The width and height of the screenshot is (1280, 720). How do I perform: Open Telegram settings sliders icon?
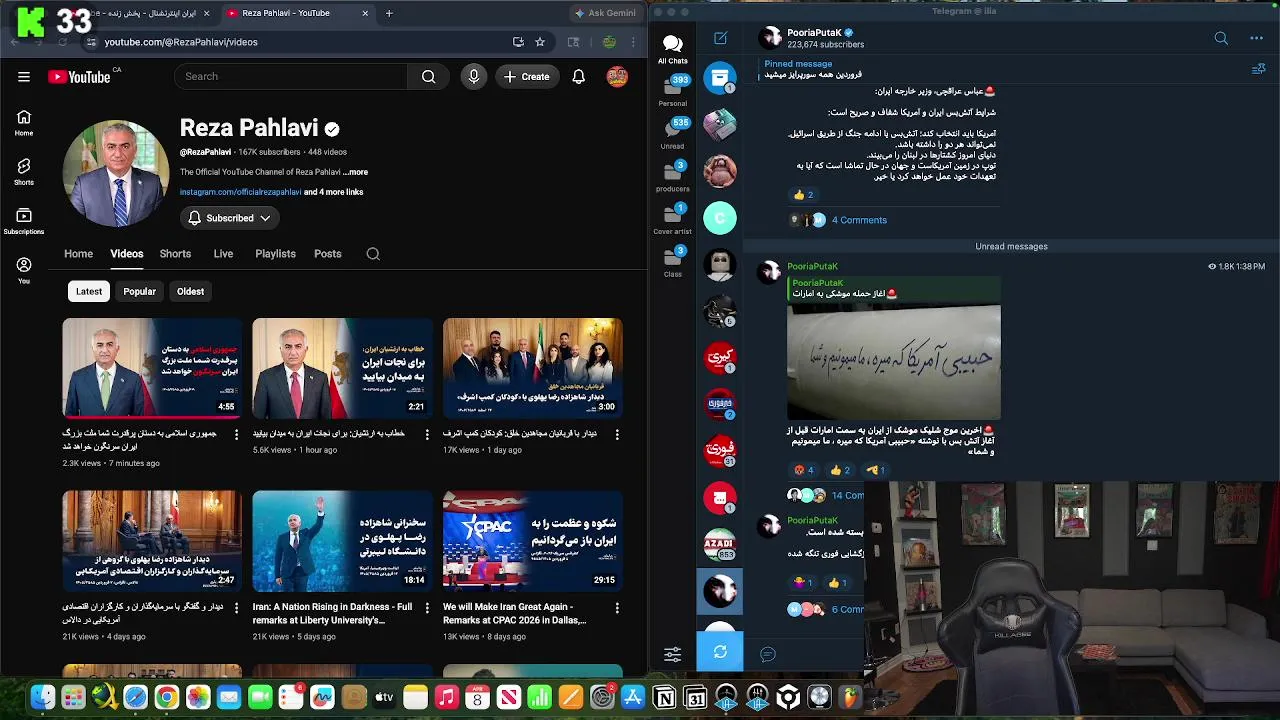tap(673, 654)
